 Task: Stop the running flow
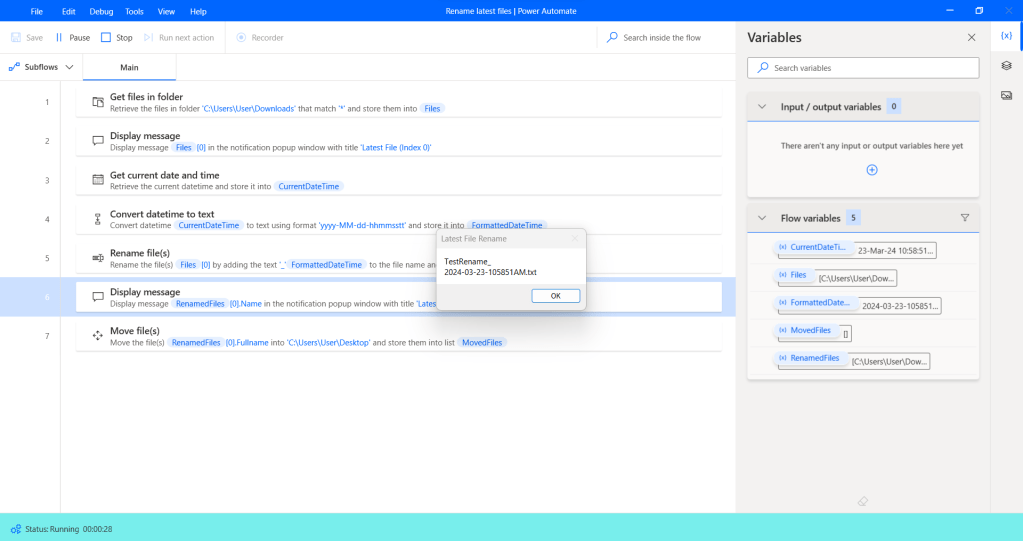point(106,38)
